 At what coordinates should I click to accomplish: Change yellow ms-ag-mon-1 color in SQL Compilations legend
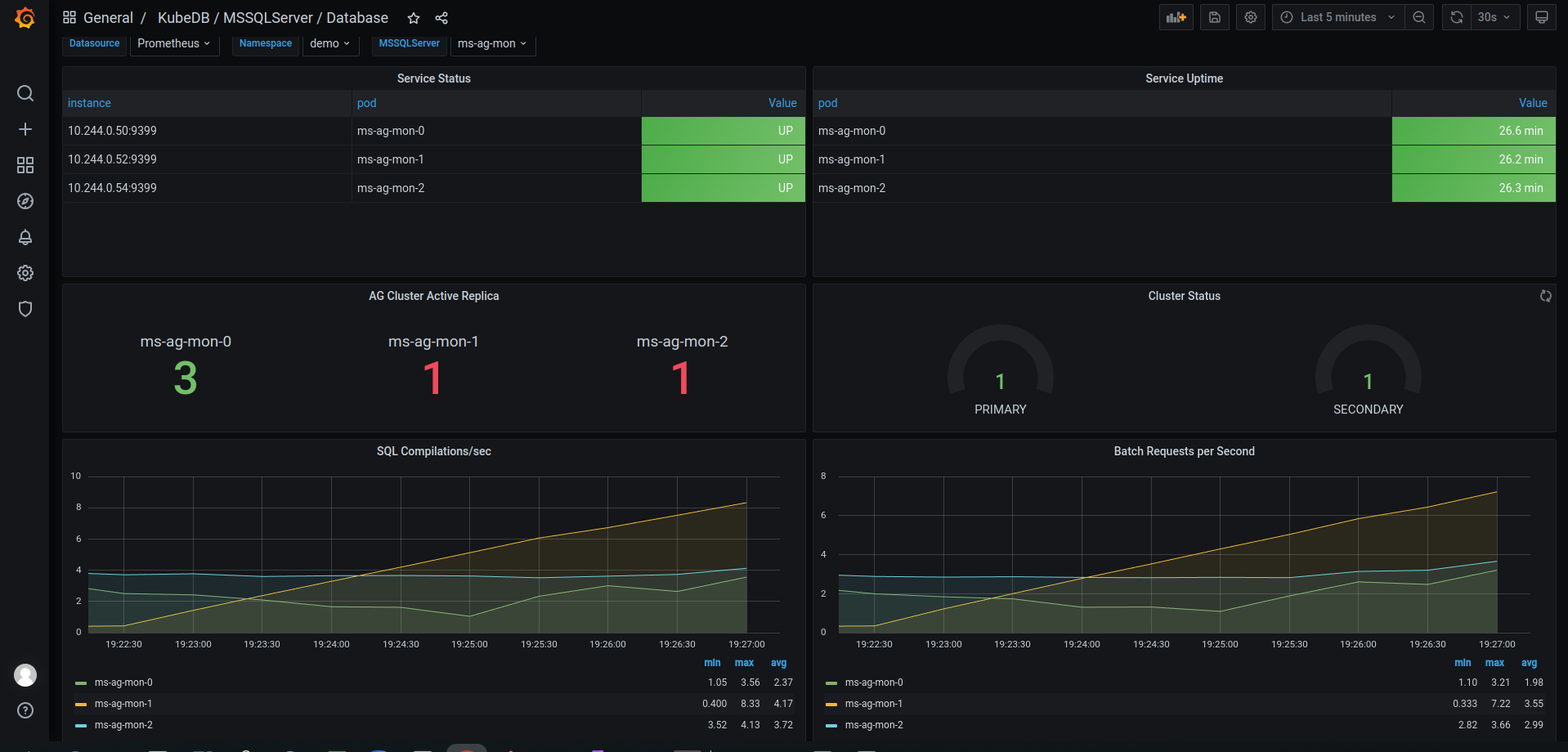click(81, 705)
